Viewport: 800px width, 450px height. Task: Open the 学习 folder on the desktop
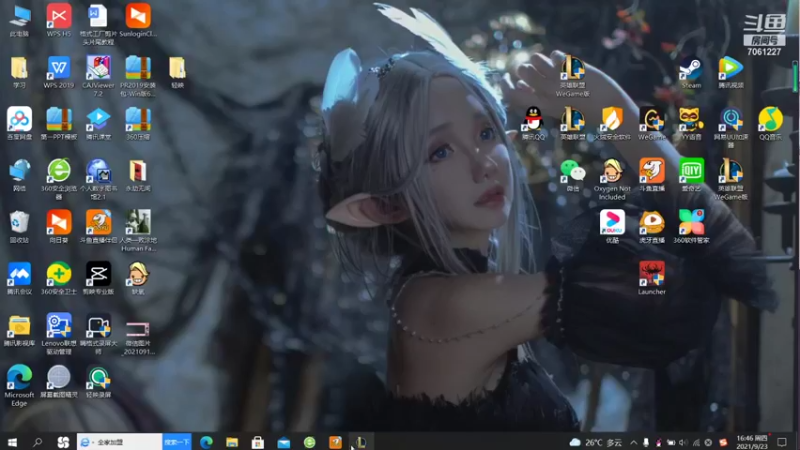click(x=19, y=72)
